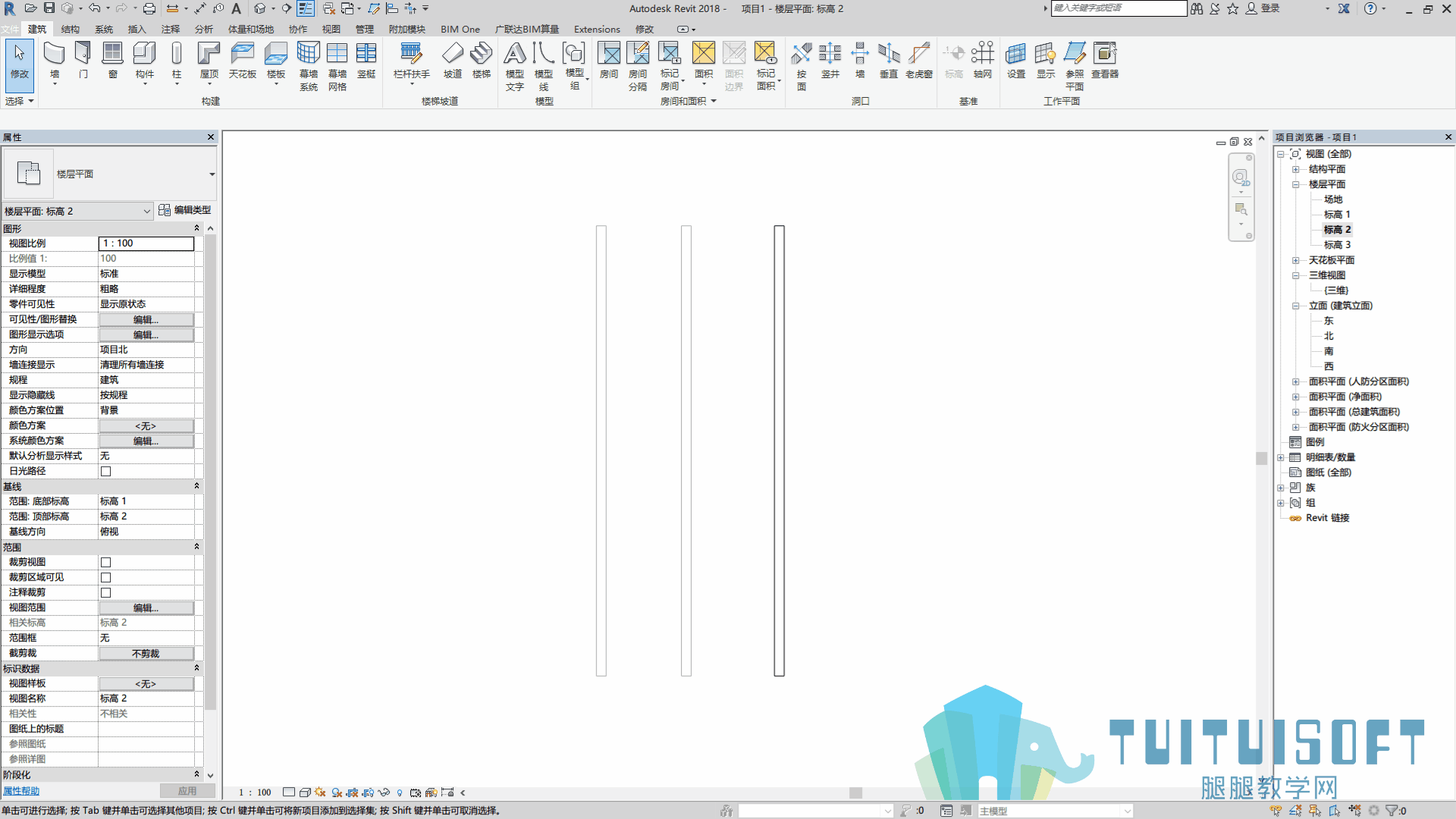
Task: Select the Model Text (模型文字) tool
Action: (515, 65)
